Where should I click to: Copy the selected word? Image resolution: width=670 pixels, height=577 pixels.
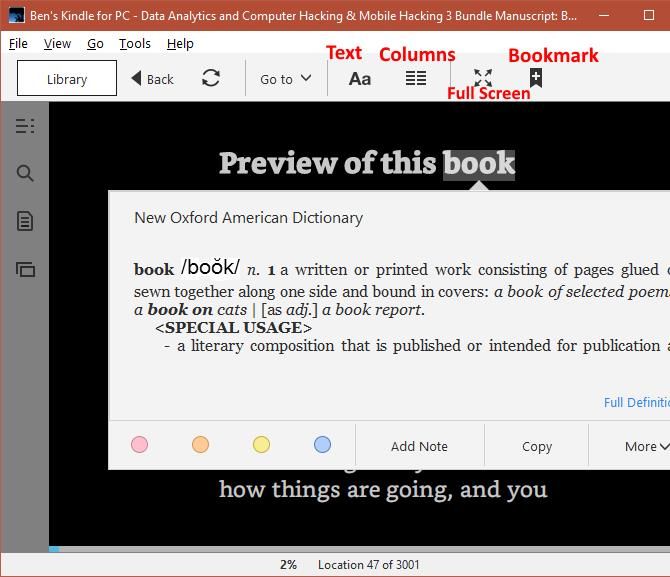tap(537, 446)
